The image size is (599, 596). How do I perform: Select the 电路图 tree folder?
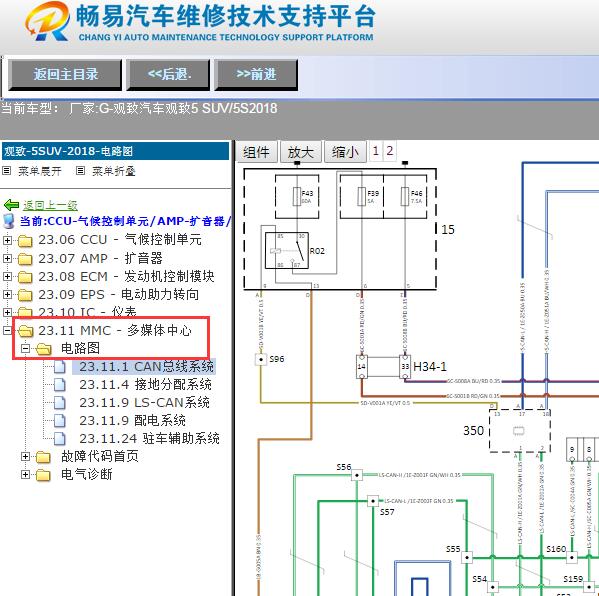(80, 348)
